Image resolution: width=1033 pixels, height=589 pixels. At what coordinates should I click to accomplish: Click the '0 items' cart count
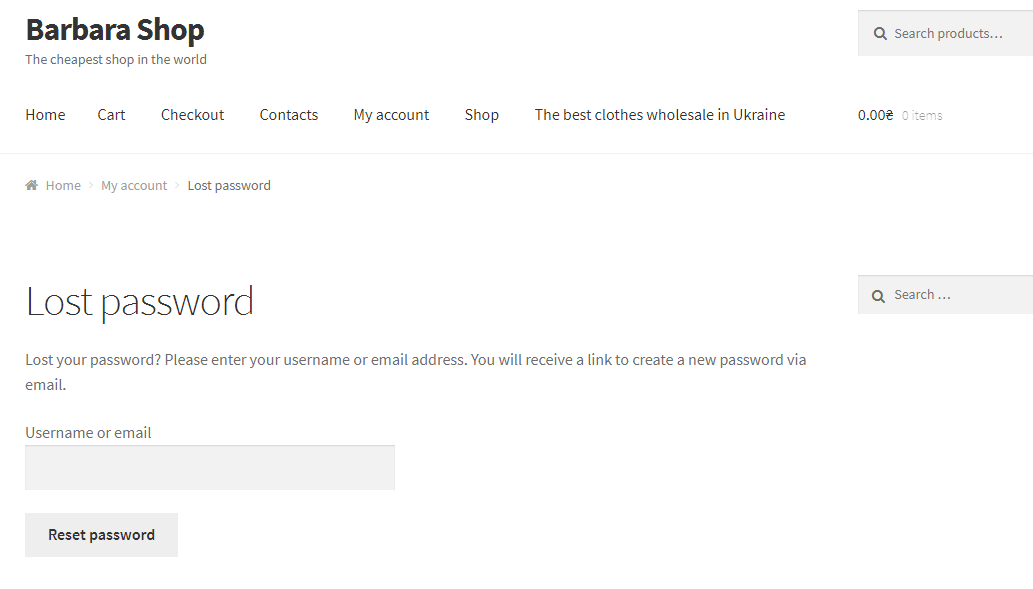point(922,115)
